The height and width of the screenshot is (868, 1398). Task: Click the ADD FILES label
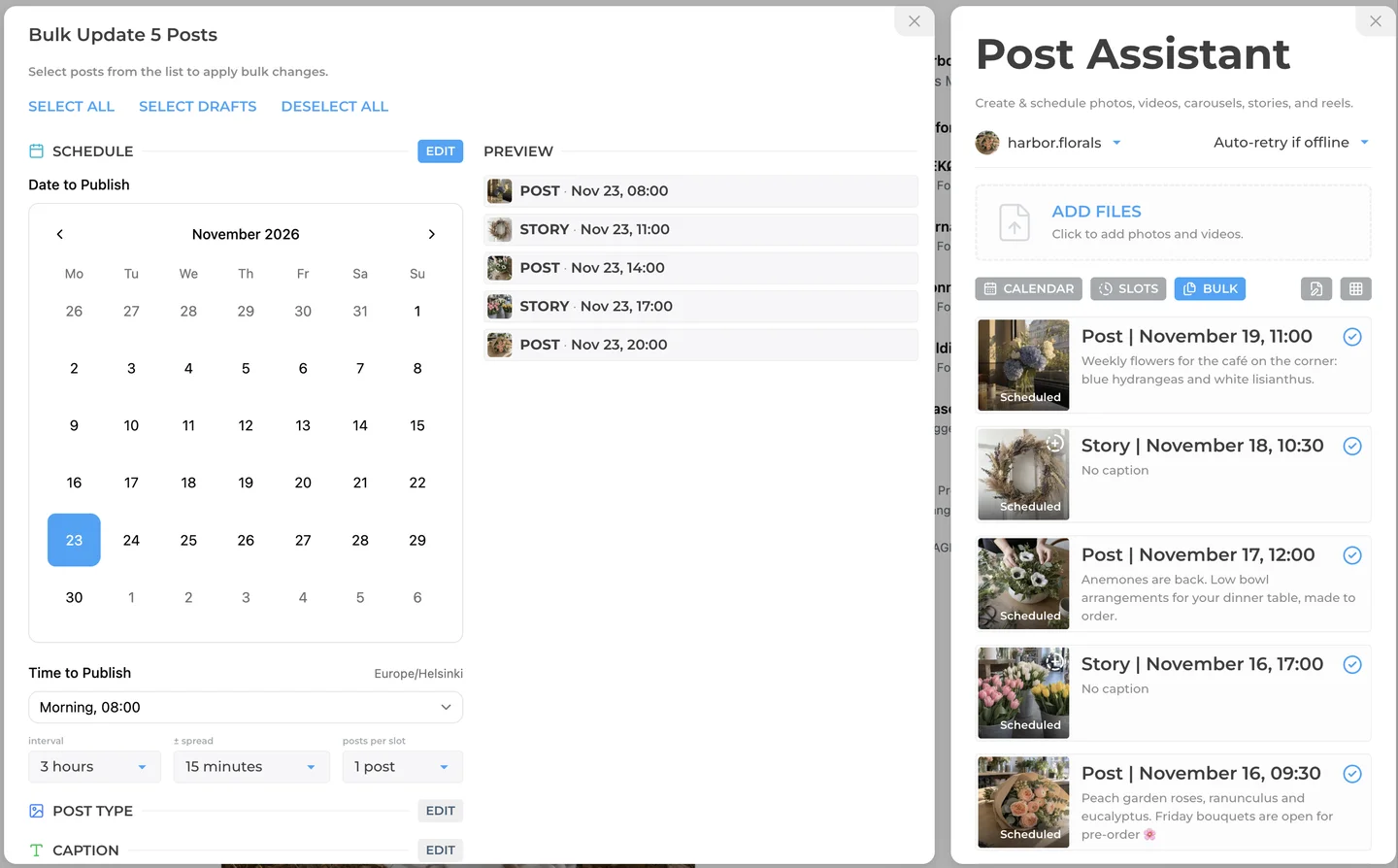tap(1097, 212)
